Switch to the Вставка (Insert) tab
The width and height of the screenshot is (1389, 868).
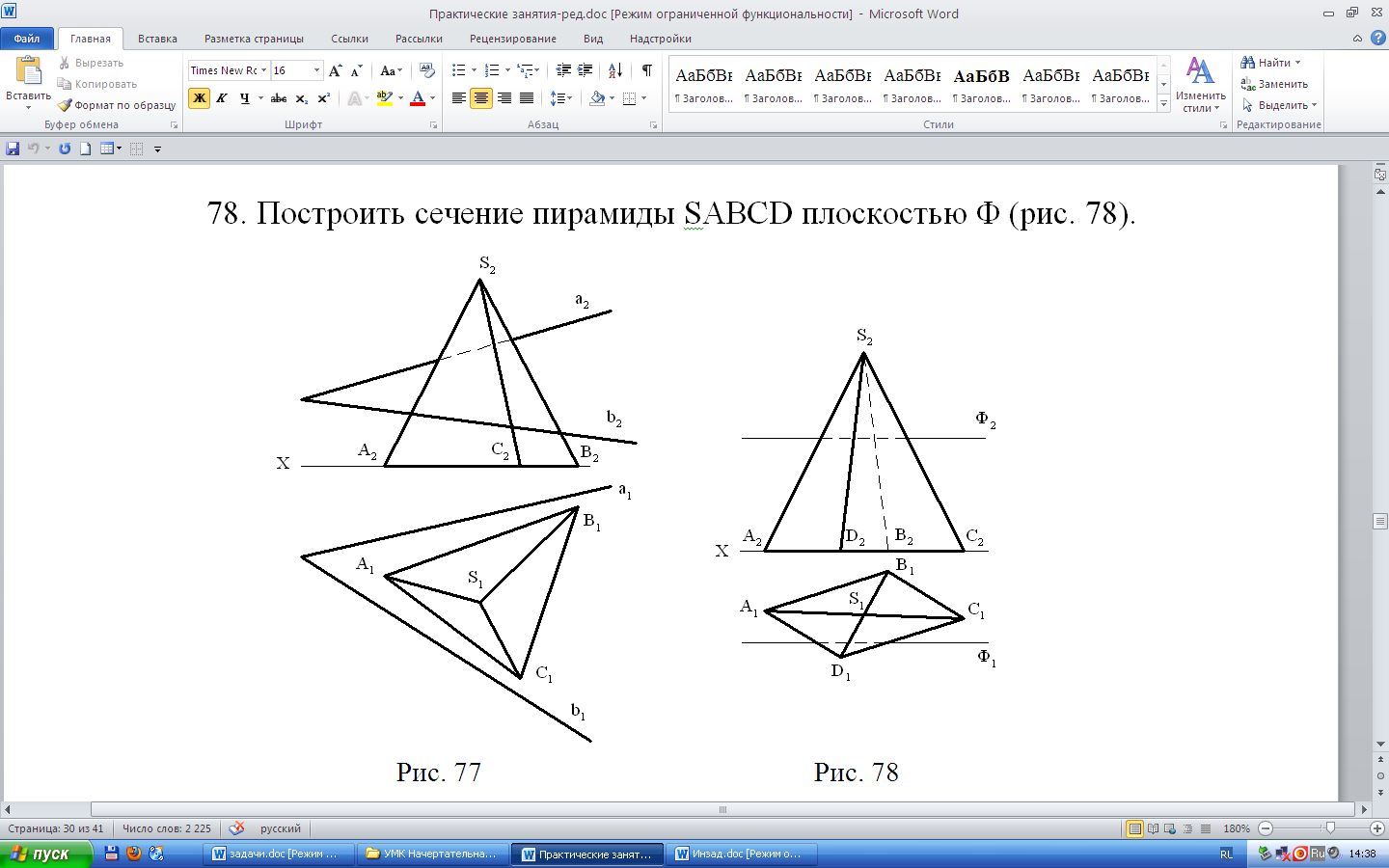pyautogui.click(x=157, y=39)
